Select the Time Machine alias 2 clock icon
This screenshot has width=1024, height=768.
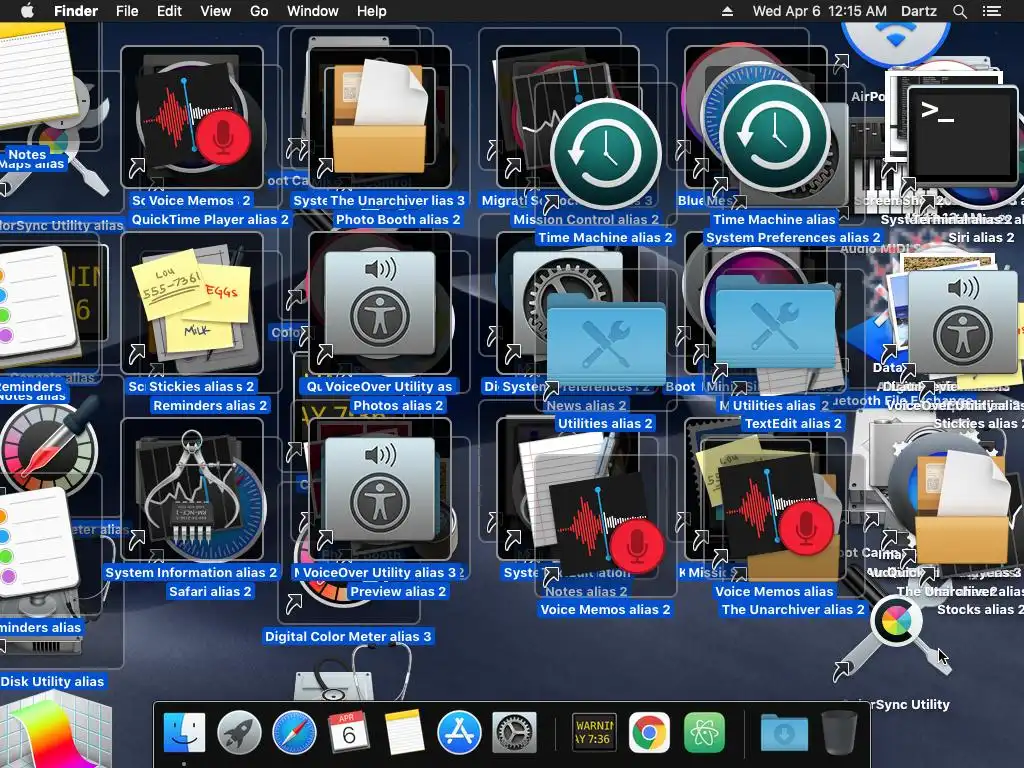pyautogui.click(x=606, y=153)
